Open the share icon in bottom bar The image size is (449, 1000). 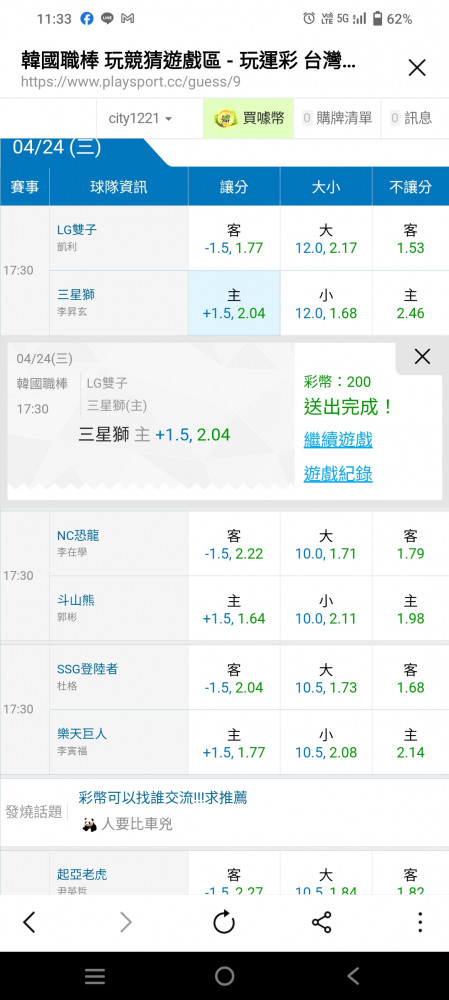point(321,922)
